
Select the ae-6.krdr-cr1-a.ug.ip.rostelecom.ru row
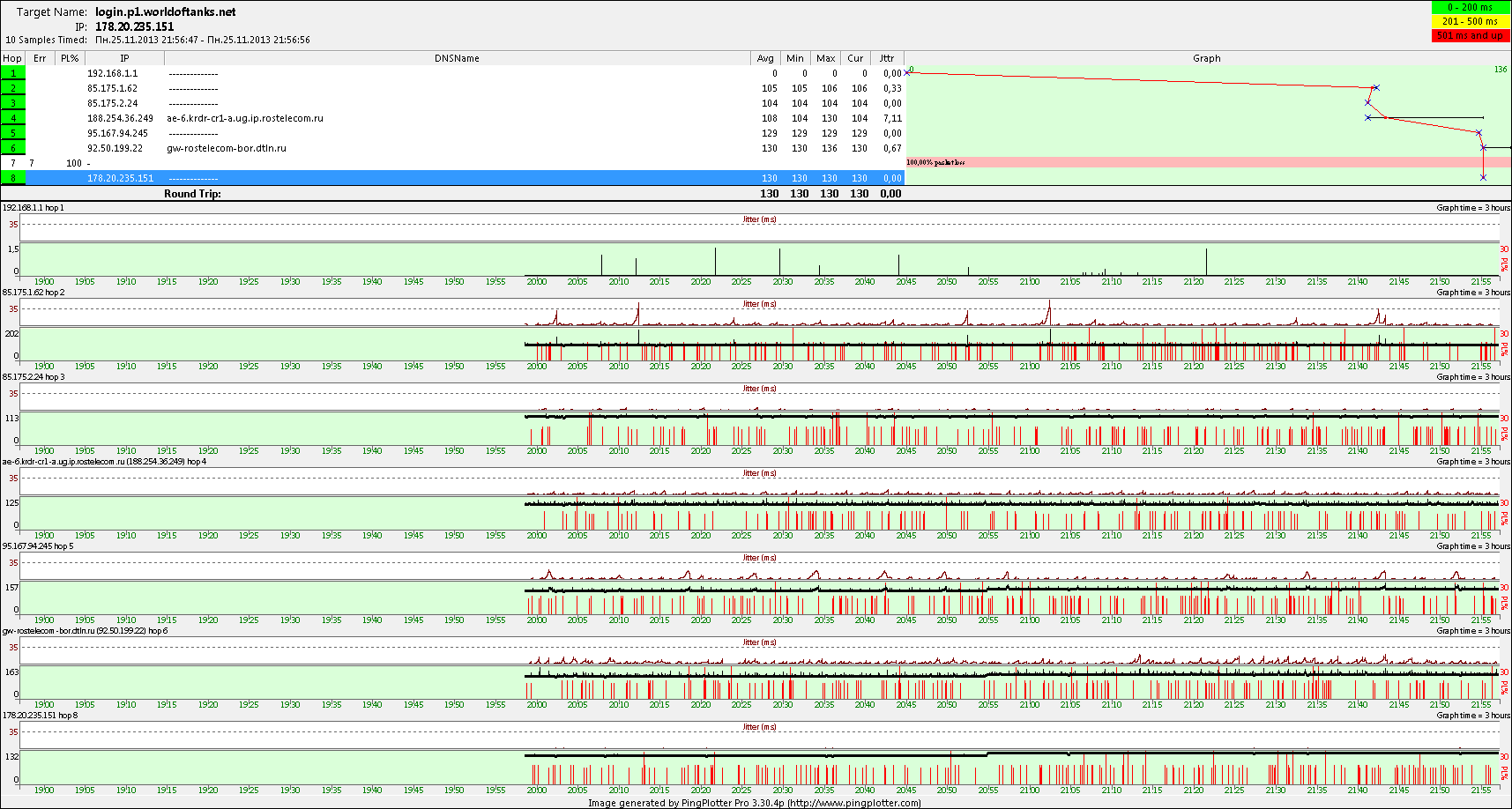245,119
